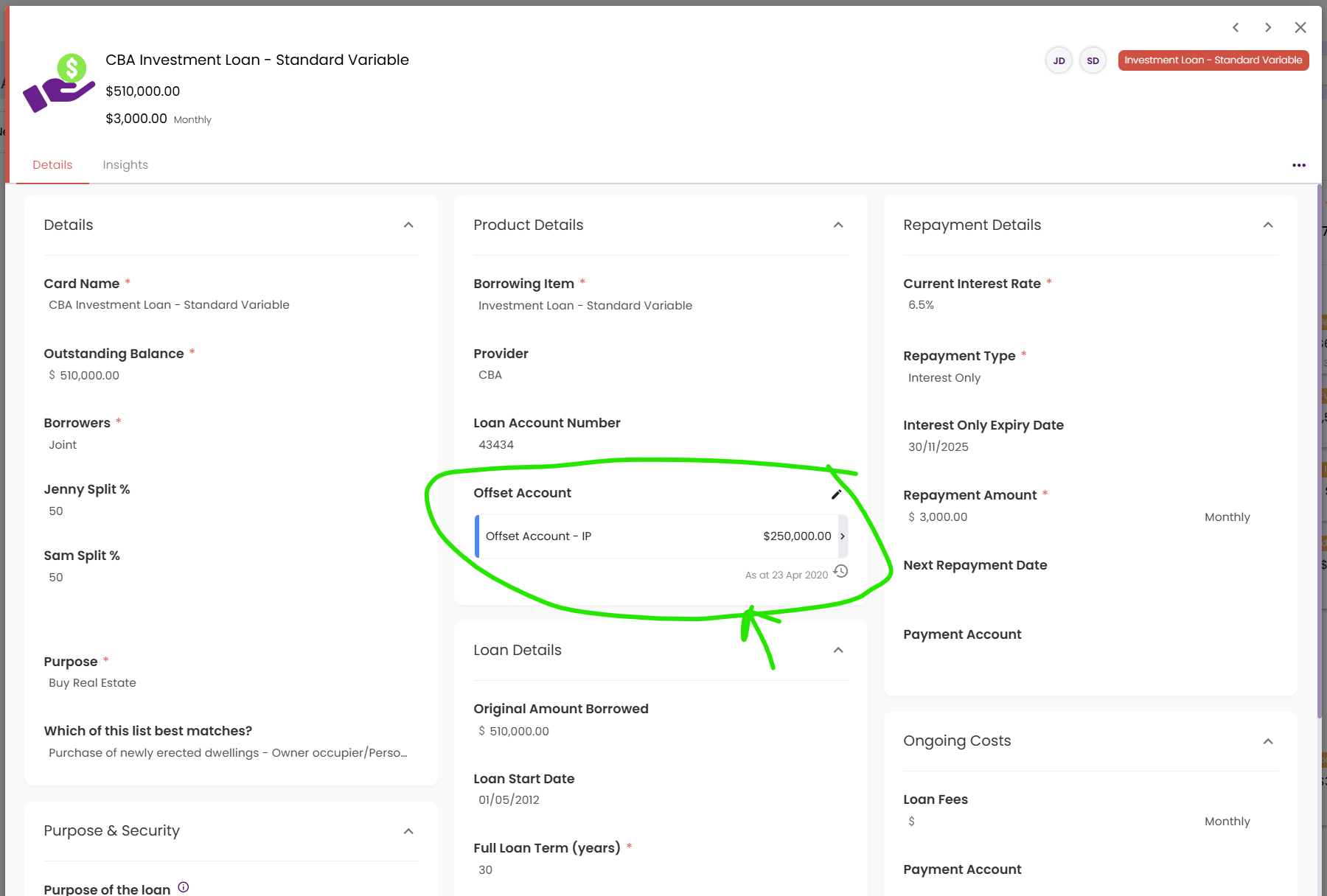Edit Jenny Split % value
Image resolution: width=1327 pixels, height=896 pixels.
click(56, 511)
